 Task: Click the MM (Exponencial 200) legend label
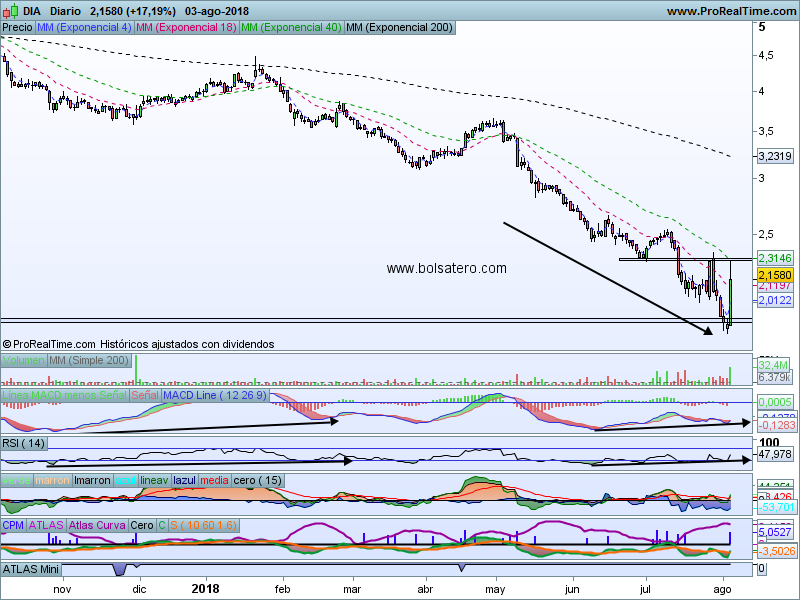(x=398, y=27)
